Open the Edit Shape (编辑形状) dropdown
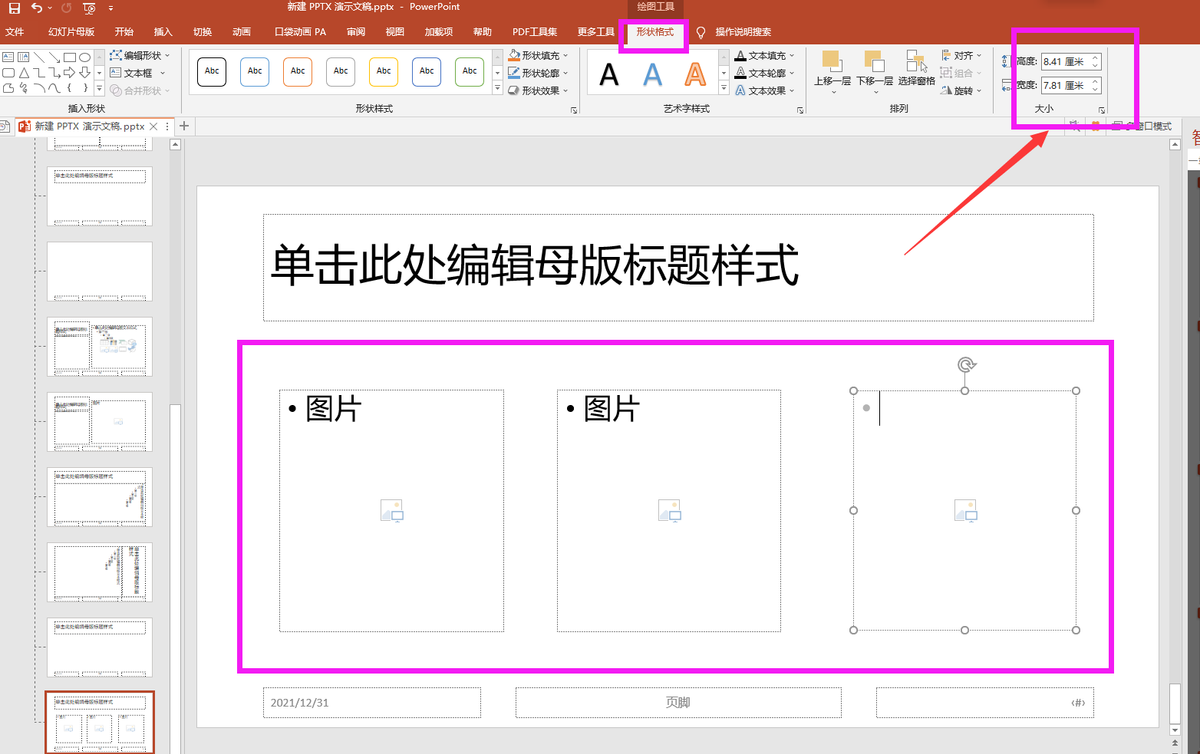This screenshot has width=1200, height=754. pos(140,55)
